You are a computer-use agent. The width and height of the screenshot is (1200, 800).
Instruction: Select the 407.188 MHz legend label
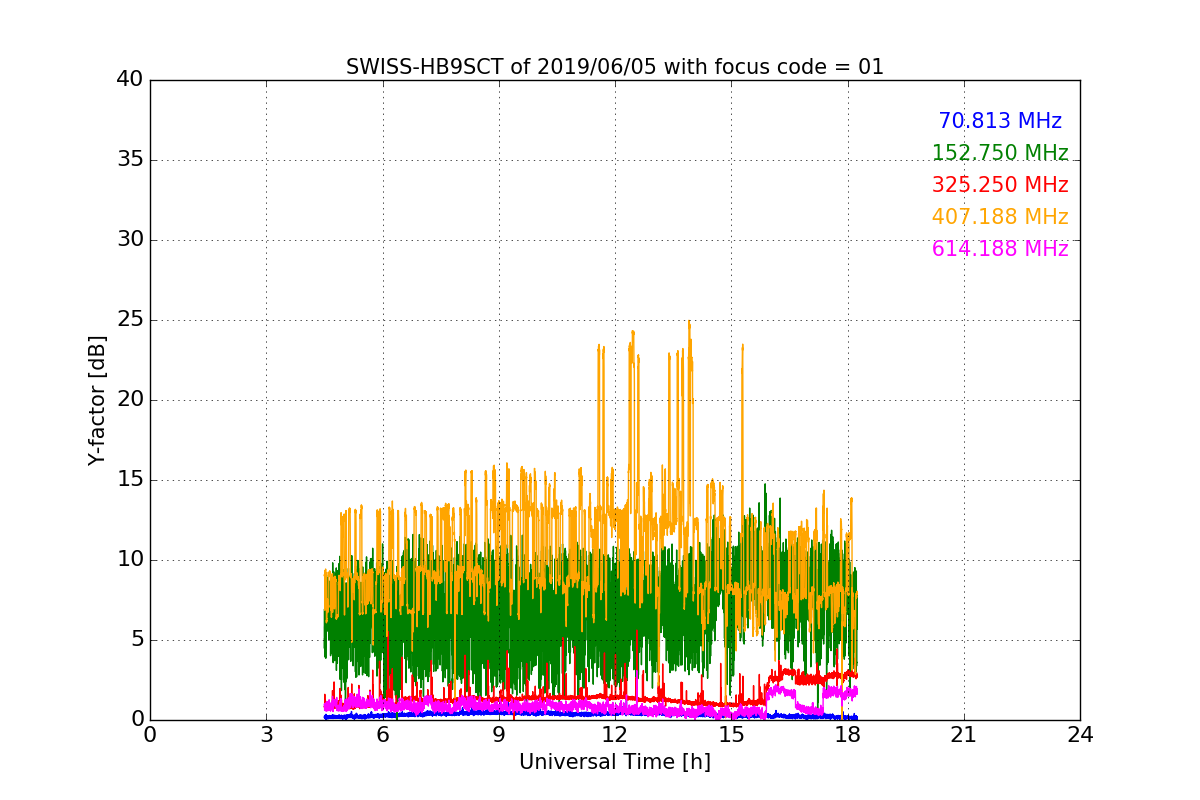click(1000, 217)
